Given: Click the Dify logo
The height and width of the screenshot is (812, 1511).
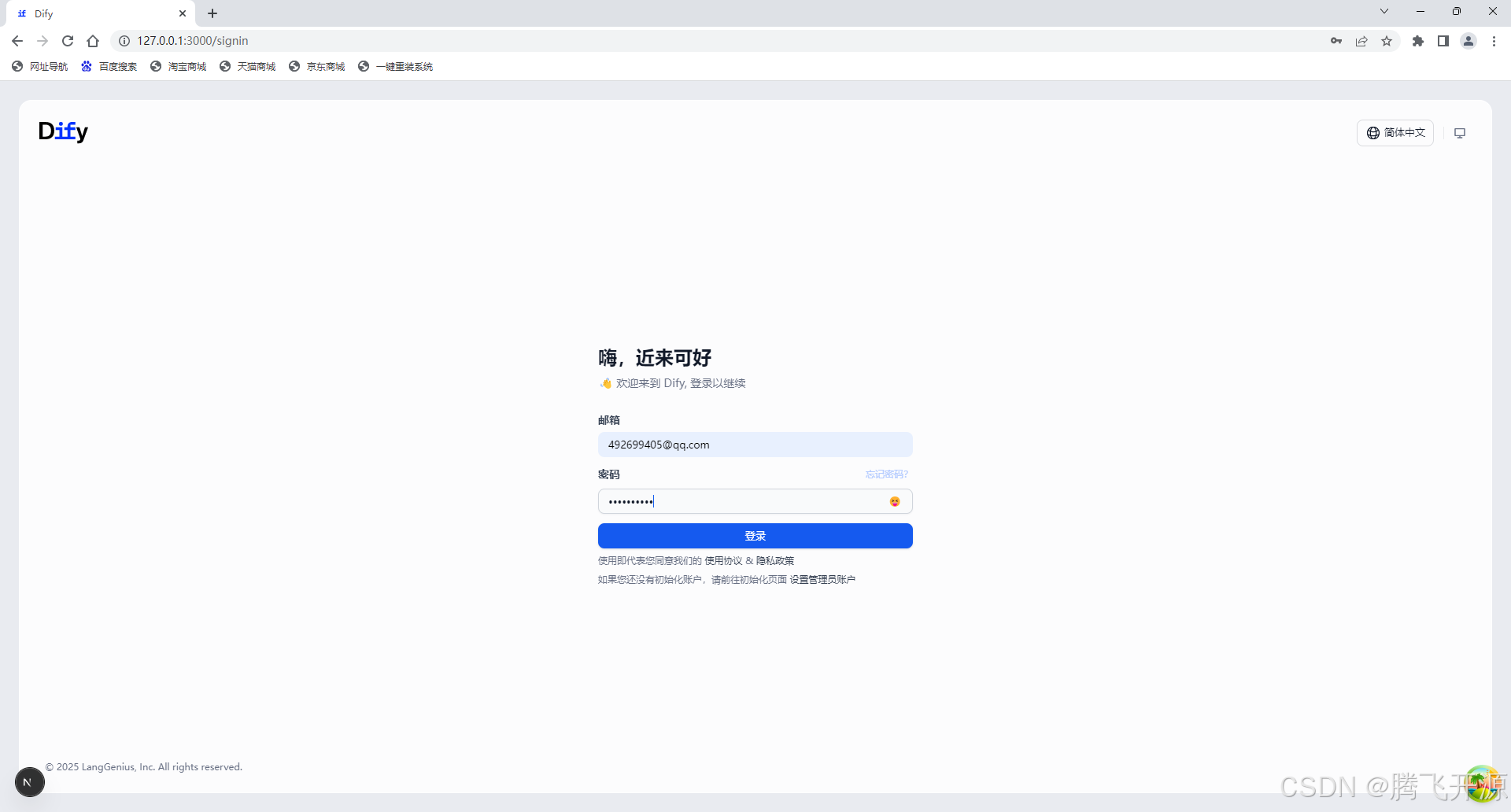Looking at the screenshot, I should (63, 131).
